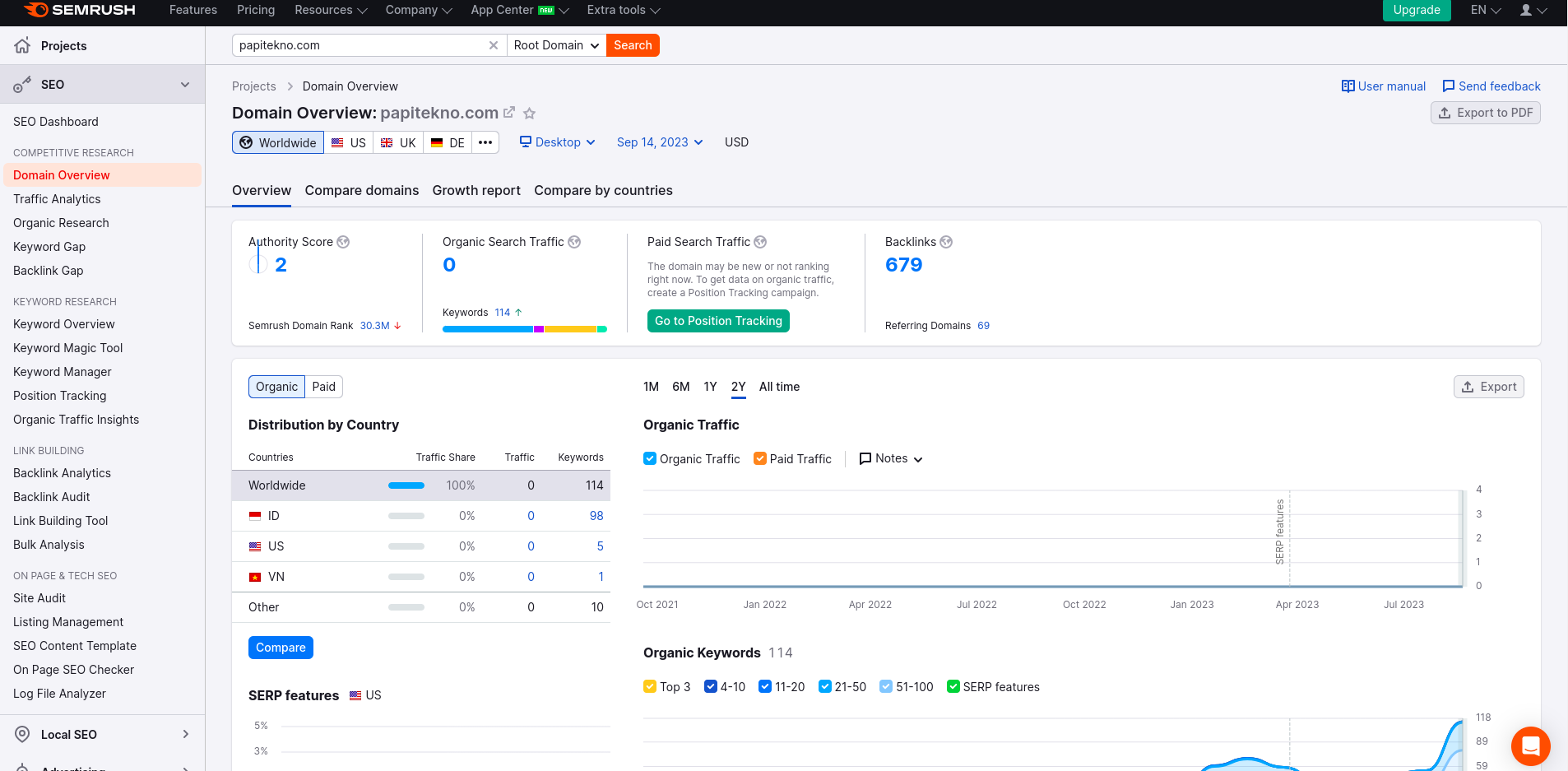Select the UK flag database
1568x771 pixels.
click(x=398, y=142)
